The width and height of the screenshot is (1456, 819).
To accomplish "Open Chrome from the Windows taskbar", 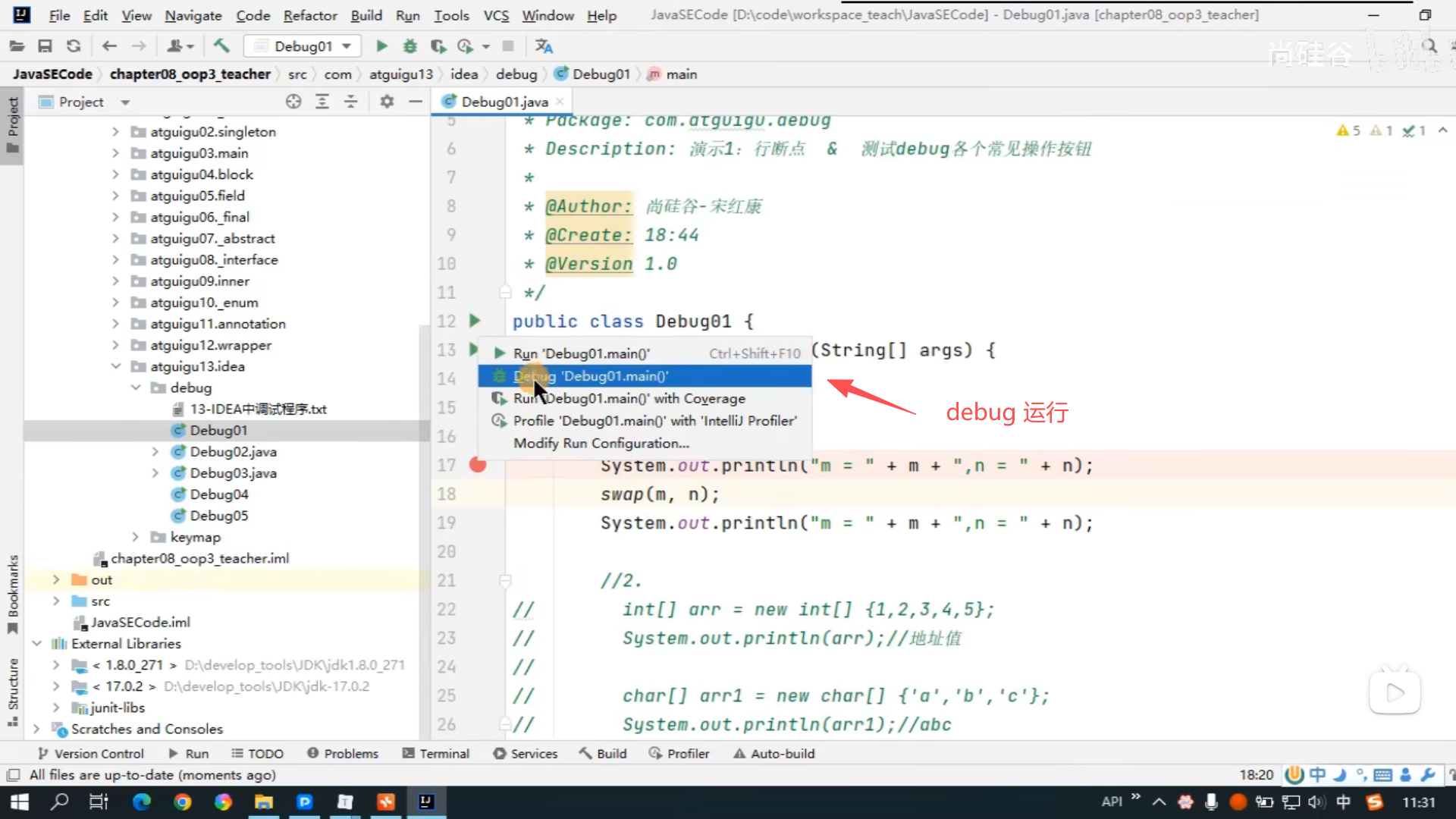I will pyautogui.click(x=182, y=802).
